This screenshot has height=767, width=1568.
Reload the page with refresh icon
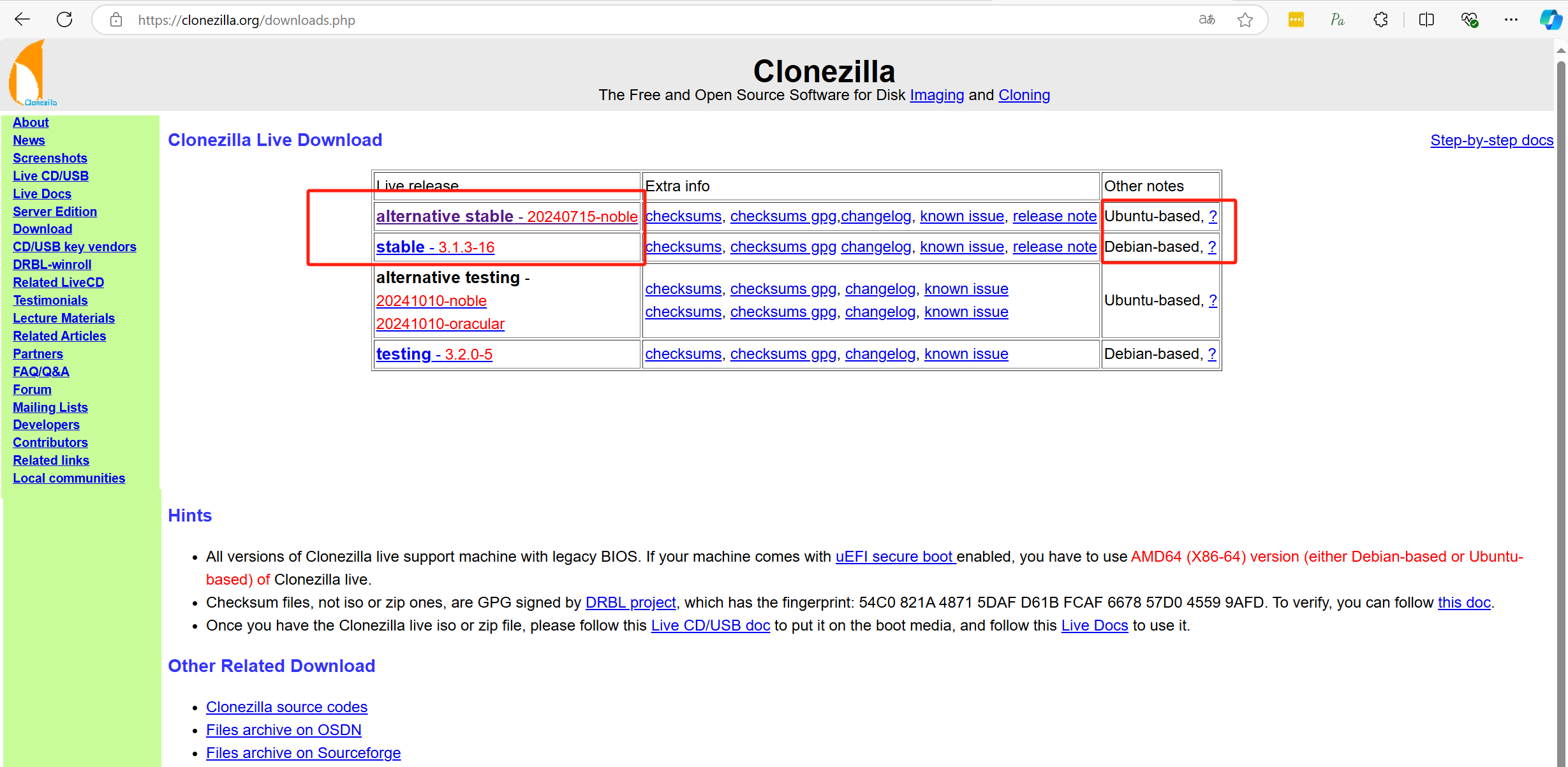coord(64,20)
